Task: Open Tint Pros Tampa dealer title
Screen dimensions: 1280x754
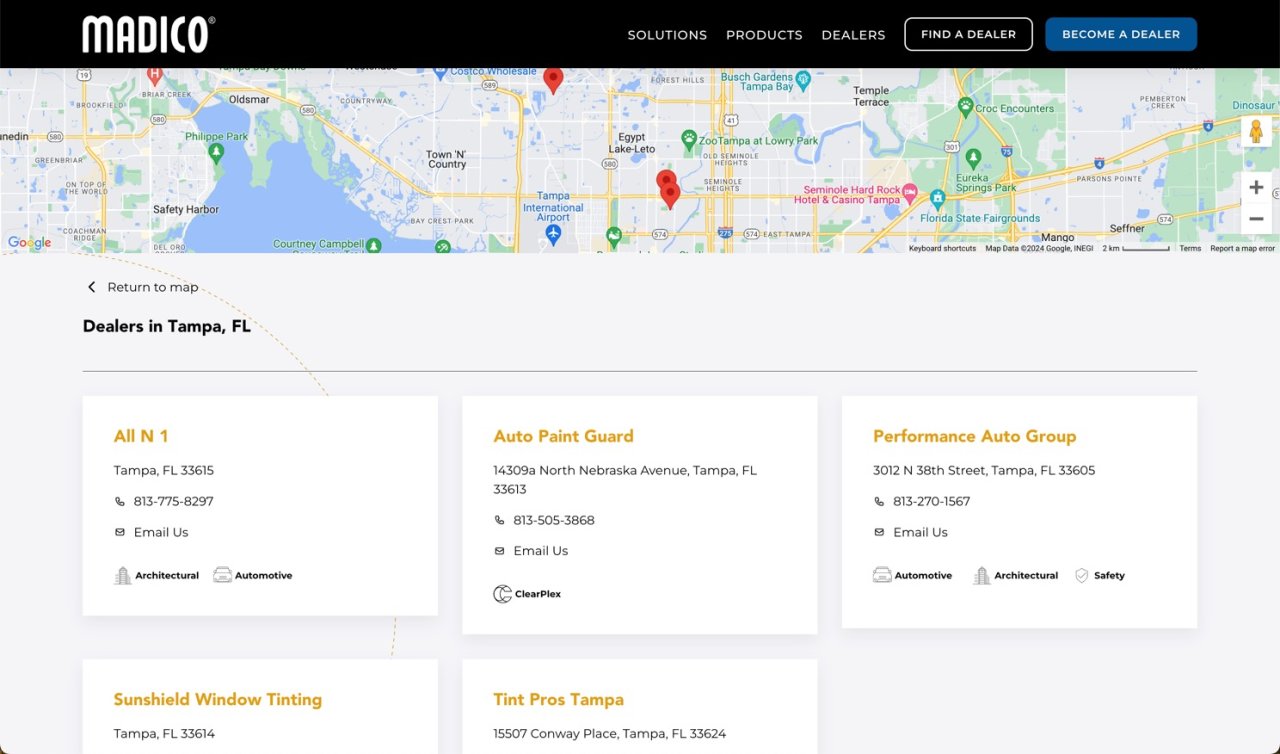Action: click(x=558, y=699)
